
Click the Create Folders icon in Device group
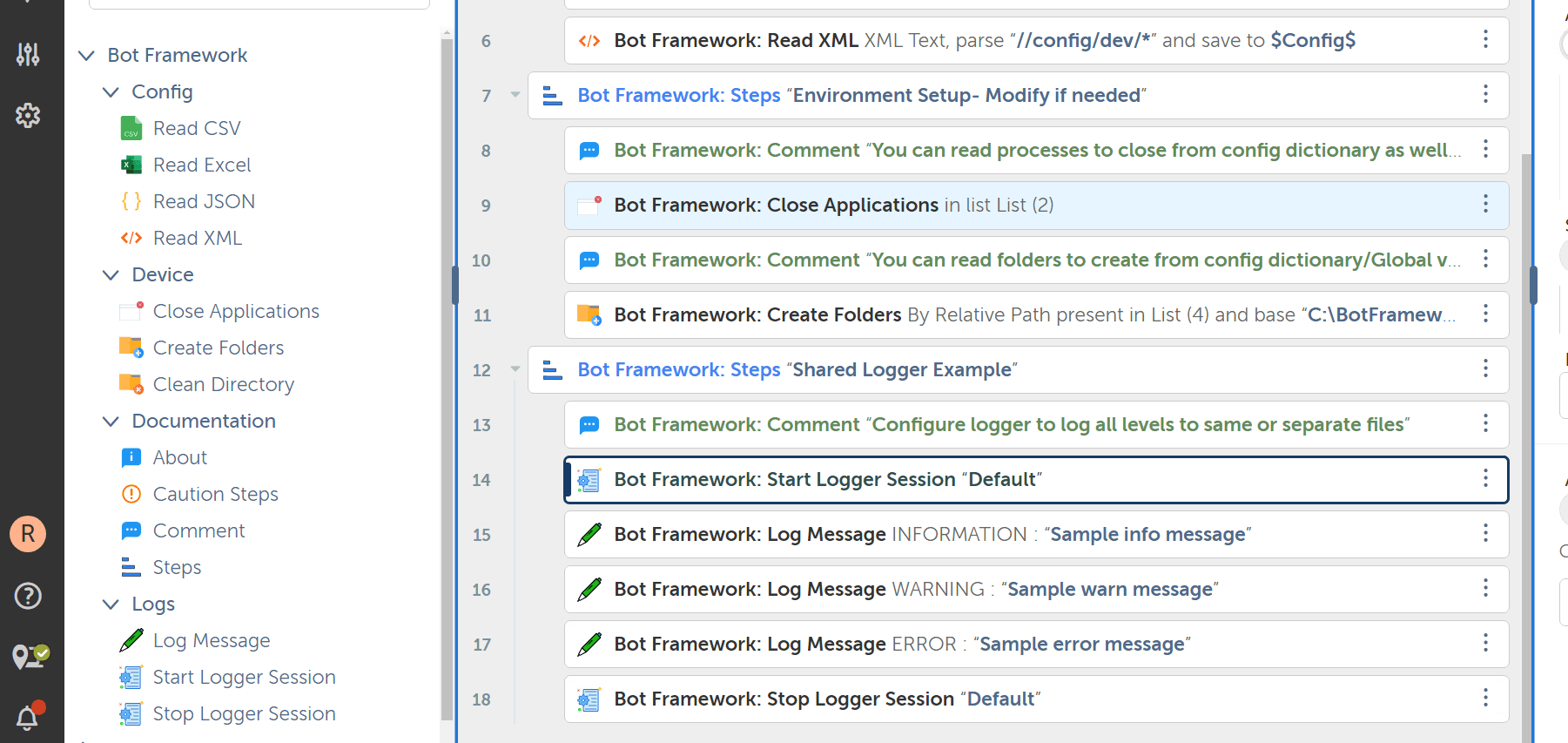(x=131, y=348)
